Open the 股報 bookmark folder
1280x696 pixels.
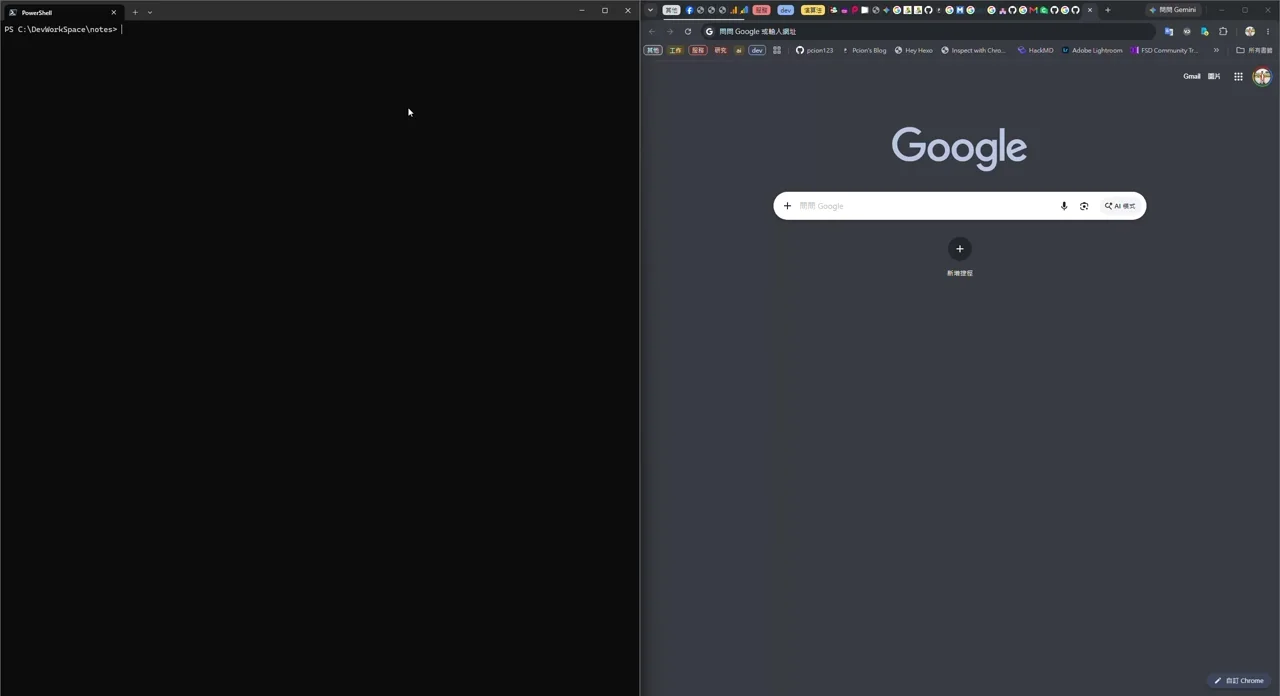(x=698, y=50)
